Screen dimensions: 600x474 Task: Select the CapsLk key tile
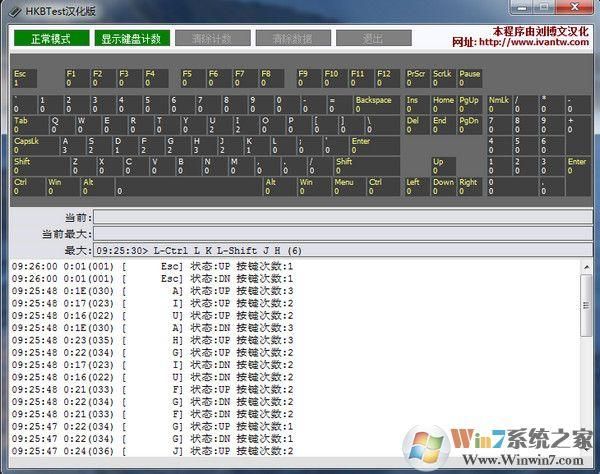[36, 146]
